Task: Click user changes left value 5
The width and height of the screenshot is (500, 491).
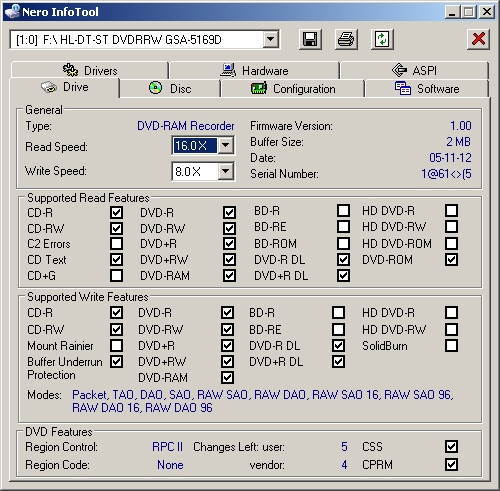Action: (x=344, y=447)
